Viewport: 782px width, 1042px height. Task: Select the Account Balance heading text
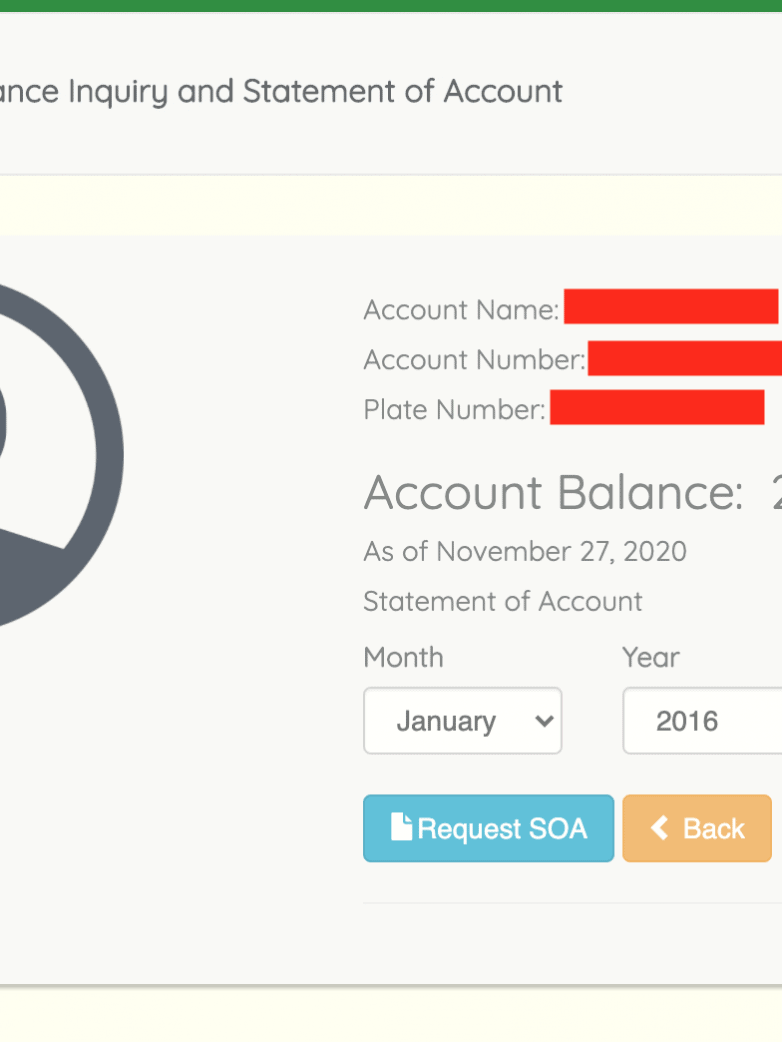tap(553, 492)
